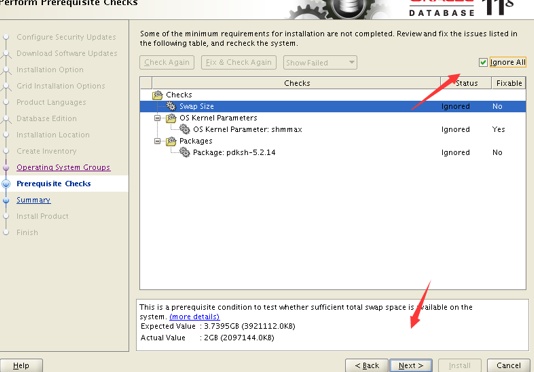This screenshot has height=372, width=534.
Task: Click the Install Product step
Action: coord(42,216)
